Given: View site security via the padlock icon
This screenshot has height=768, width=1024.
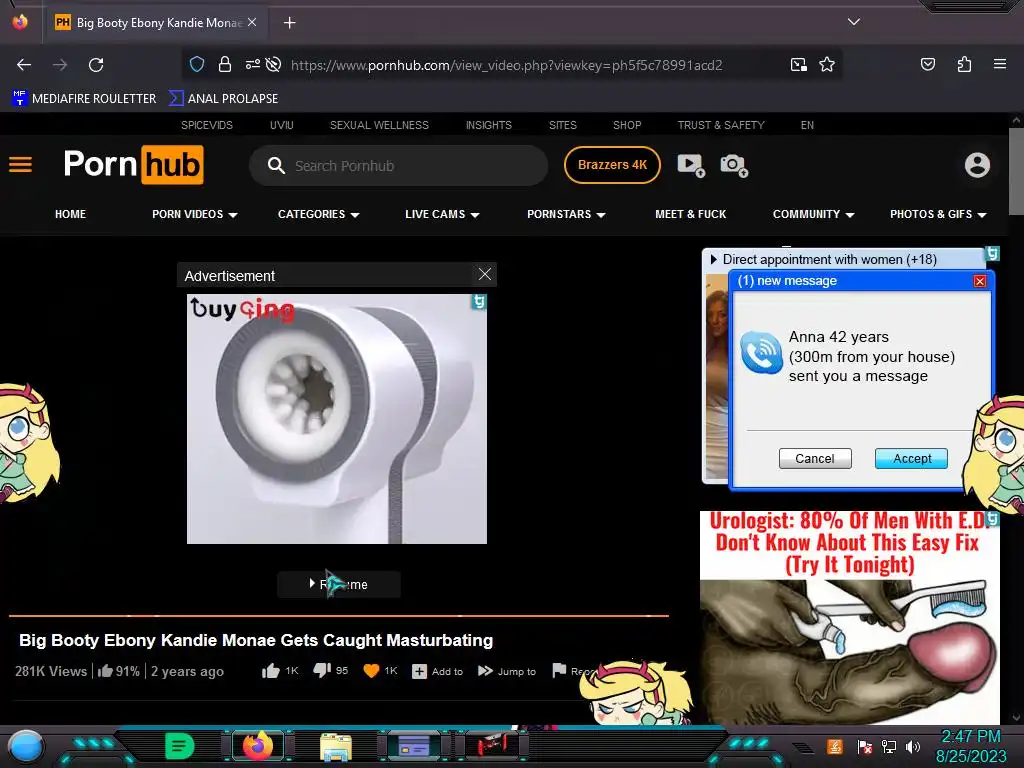Looking at the screenshot, I should coord(225,65).
